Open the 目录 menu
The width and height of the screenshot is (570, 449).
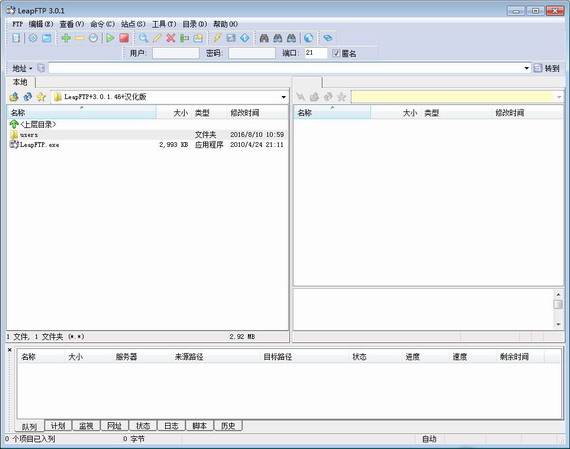(194, 24)
